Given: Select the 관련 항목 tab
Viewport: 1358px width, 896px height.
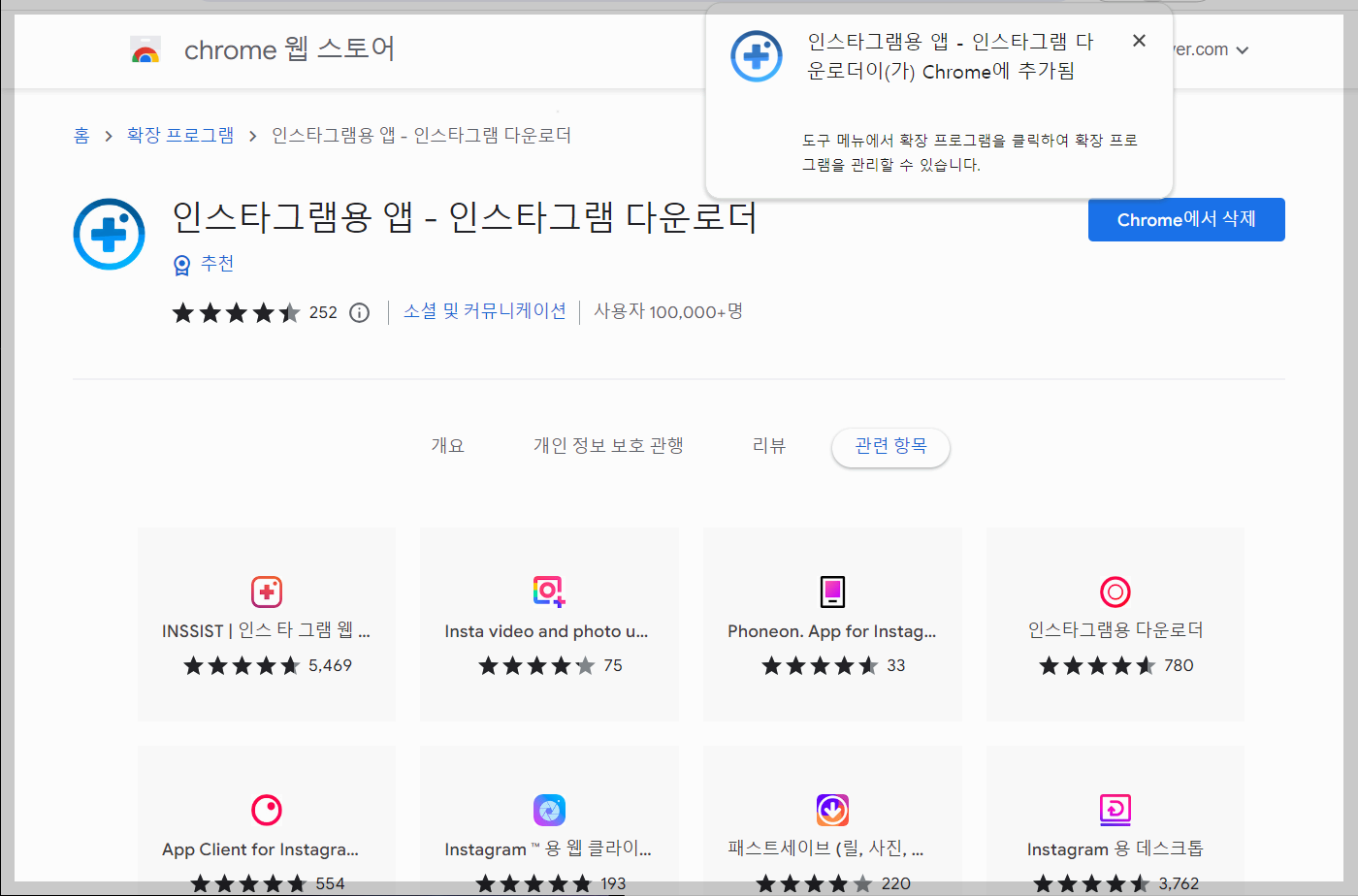Looking at the screenshot, I should pyautogui.click(x=890, y=447).
